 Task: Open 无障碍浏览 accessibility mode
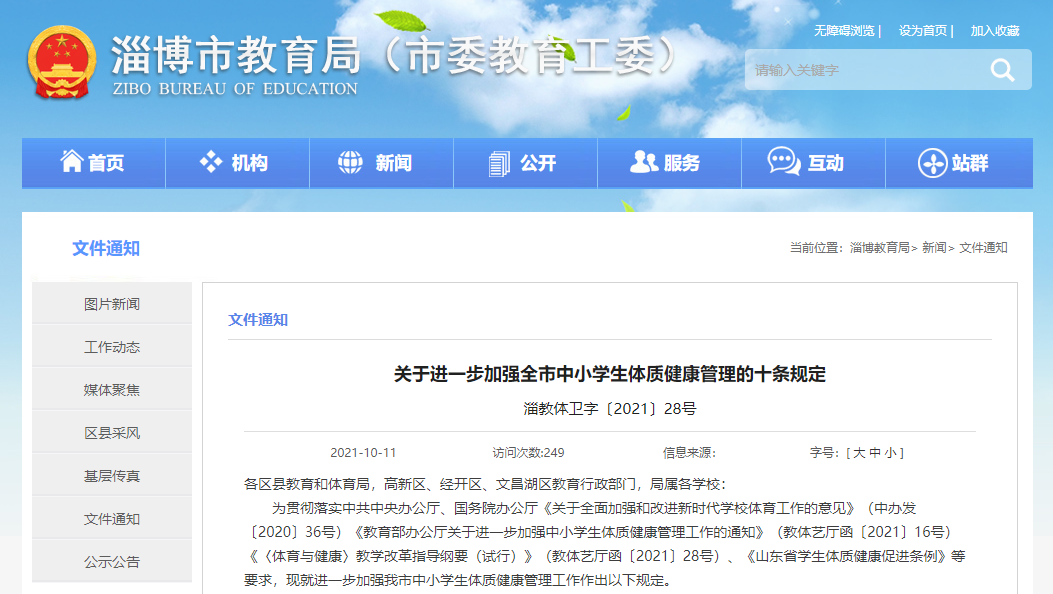pyautogui.click(x=844, y=31)
